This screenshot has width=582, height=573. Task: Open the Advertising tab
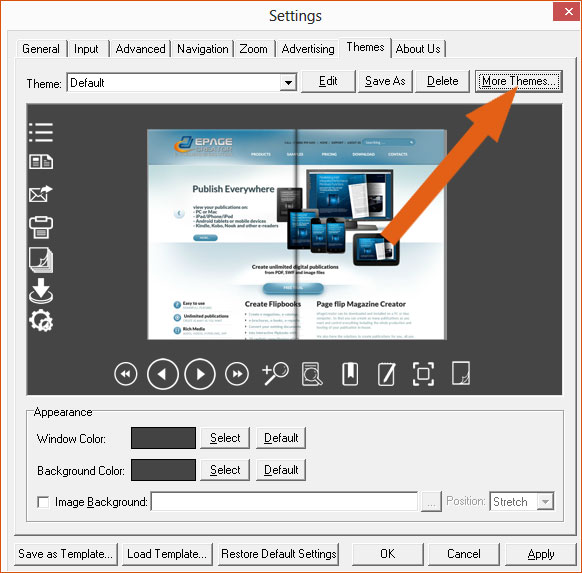coord(308,49)
